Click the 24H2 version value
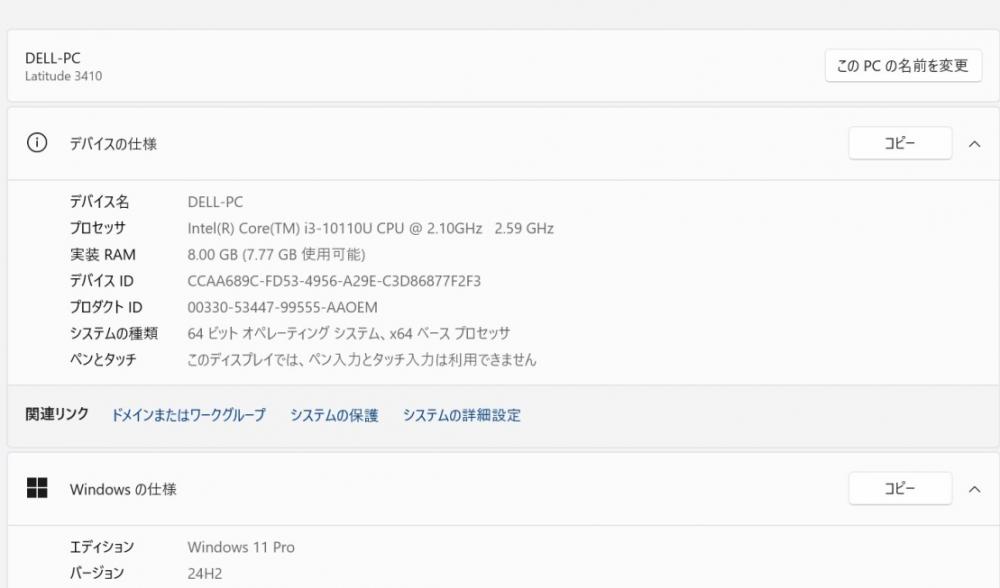 205,573
